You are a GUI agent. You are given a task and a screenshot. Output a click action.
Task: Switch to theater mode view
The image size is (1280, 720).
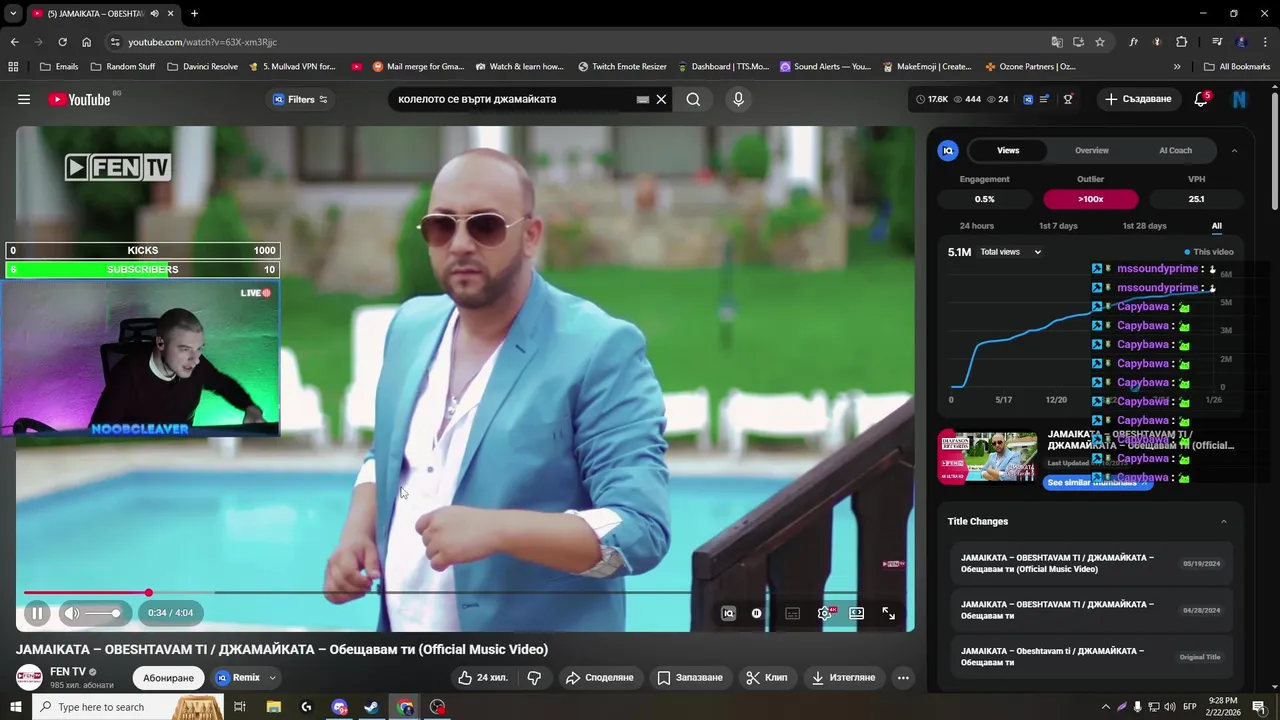tap(857, 613)
